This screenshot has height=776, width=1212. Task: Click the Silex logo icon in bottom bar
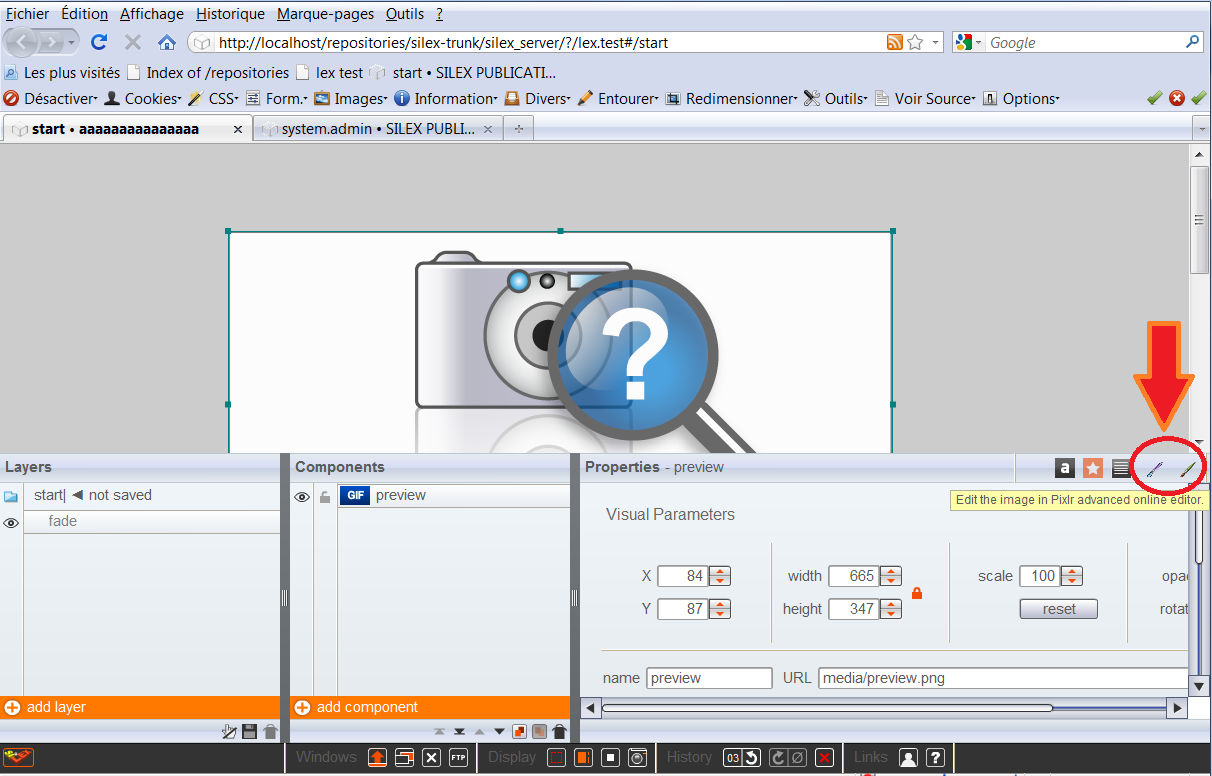(18, 757)
